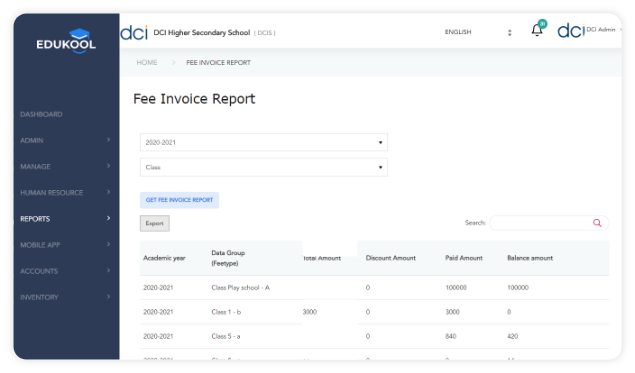
Task: Click paid amount 840 in Class 5 - a row
Action: tap(451, 336)
